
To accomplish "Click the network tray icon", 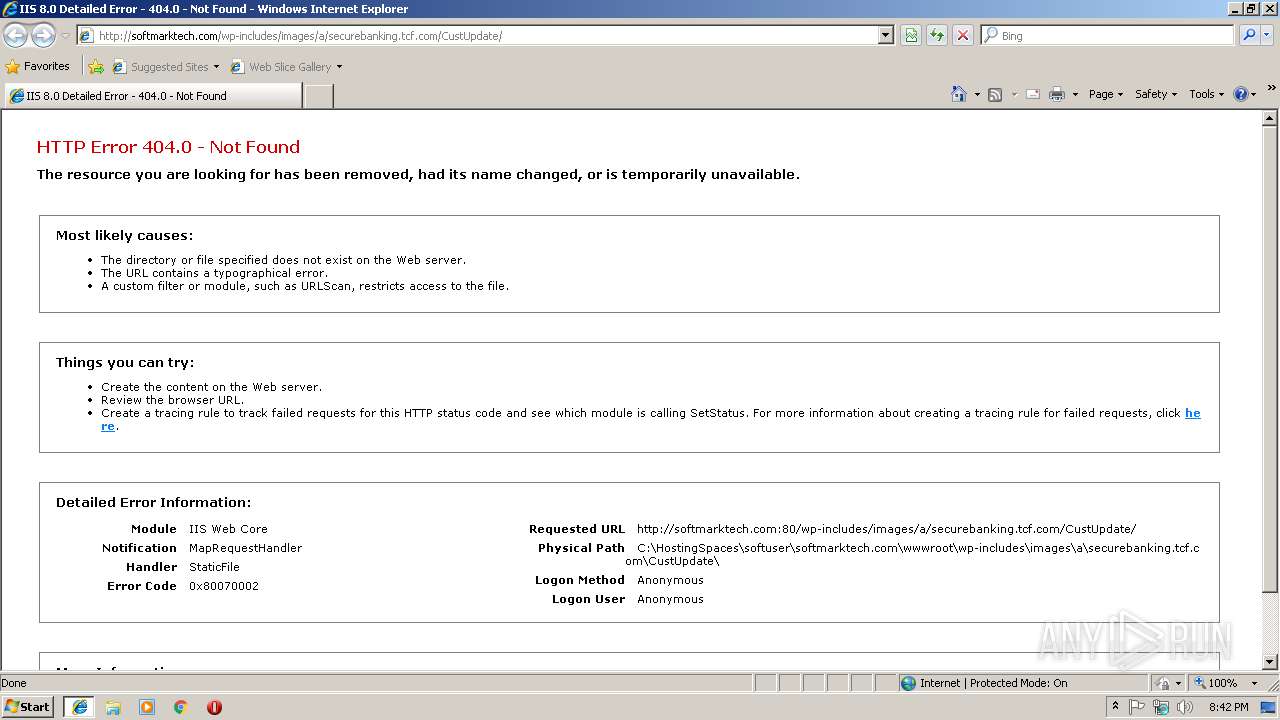I will 1161,707.
